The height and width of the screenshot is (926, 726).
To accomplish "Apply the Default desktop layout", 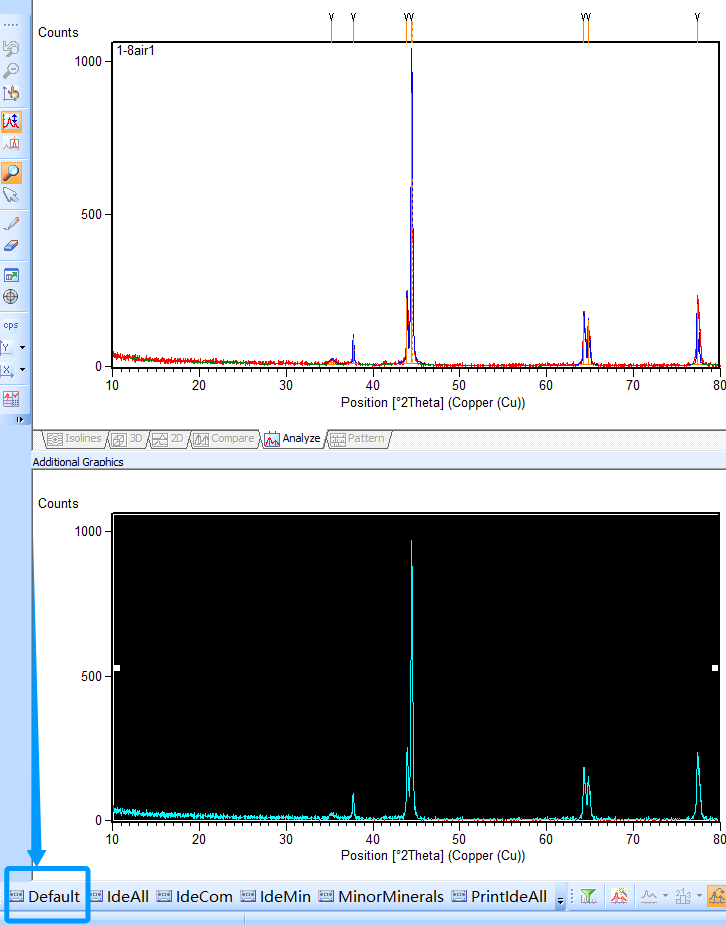I will (45, 896).
